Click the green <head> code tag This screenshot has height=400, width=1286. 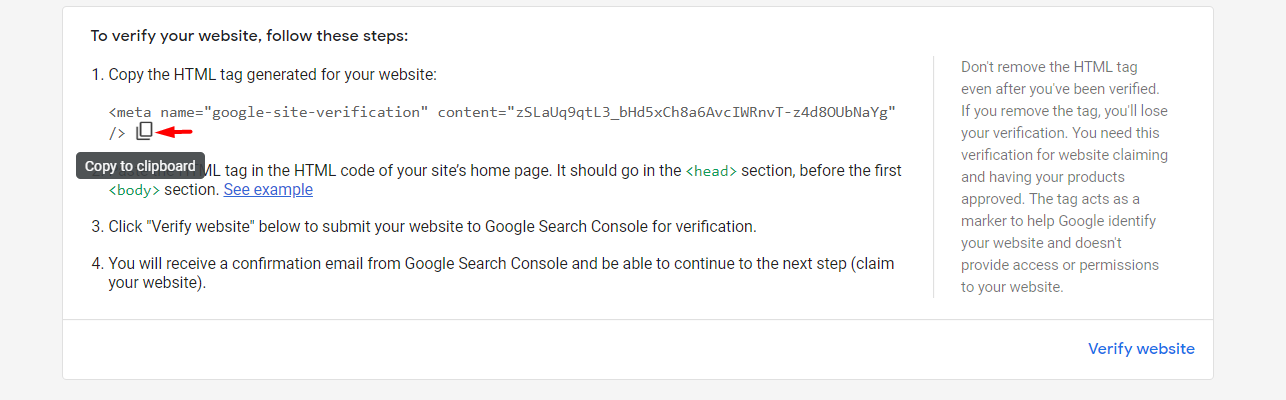click(711, 171)
